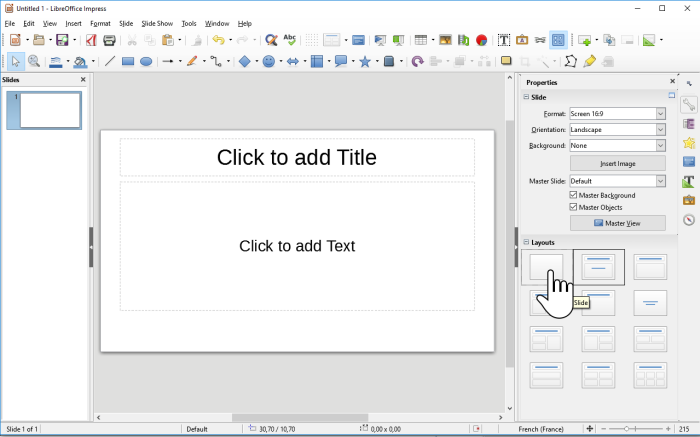This screenshot has height=437, width=700.
Task: Open the Slide Show menu
Action: [157, 23]
